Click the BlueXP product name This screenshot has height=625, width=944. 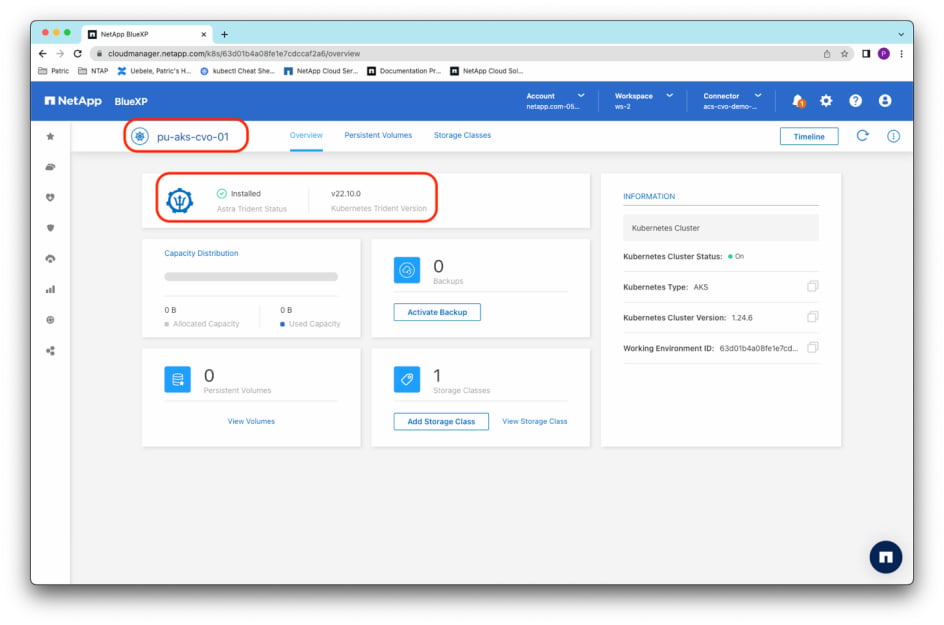pos(131,101)
